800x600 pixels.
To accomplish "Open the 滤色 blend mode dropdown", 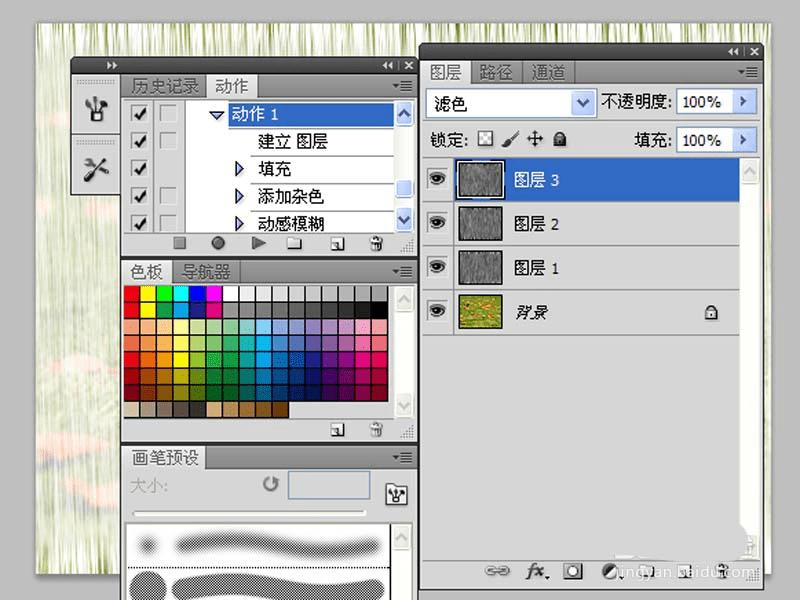I will pyautogui.click(x=511, y=104).
